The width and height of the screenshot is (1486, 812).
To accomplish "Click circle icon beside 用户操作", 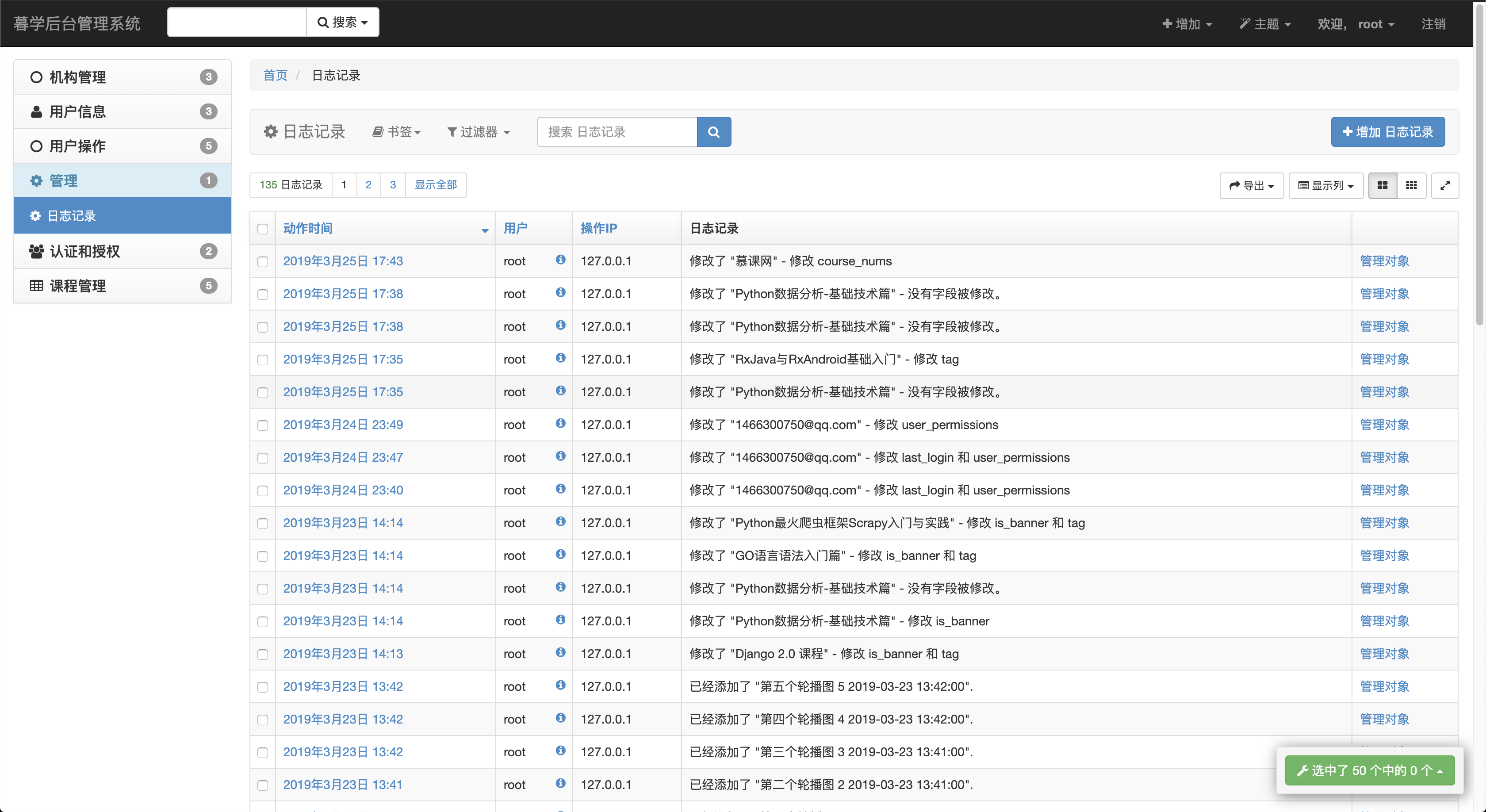I will pos(36,146).
